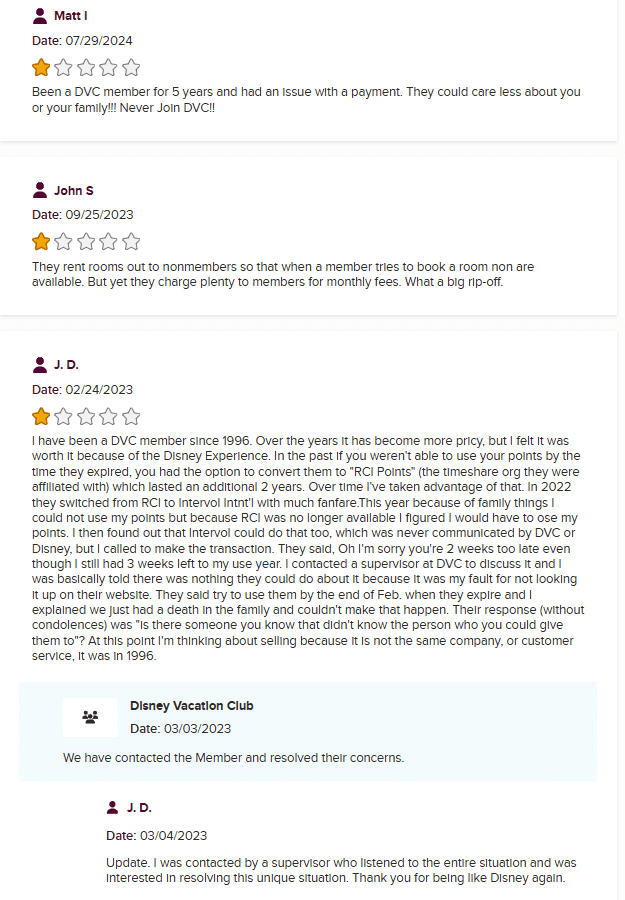This screenshot has width=625, height=900.
Task: Click the filled star in J. D.'s rating
Action: pyautogui.click(x=41, y=417)
